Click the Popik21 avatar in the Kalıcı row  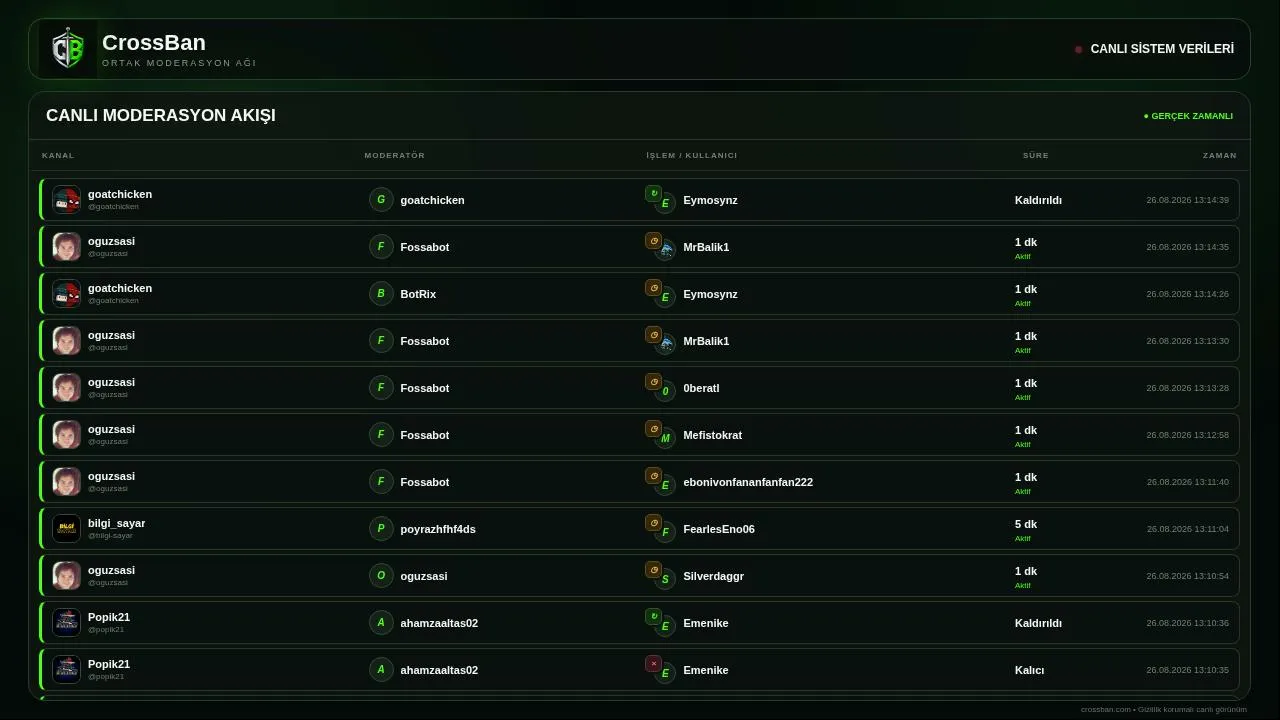[x=66, y=670]
